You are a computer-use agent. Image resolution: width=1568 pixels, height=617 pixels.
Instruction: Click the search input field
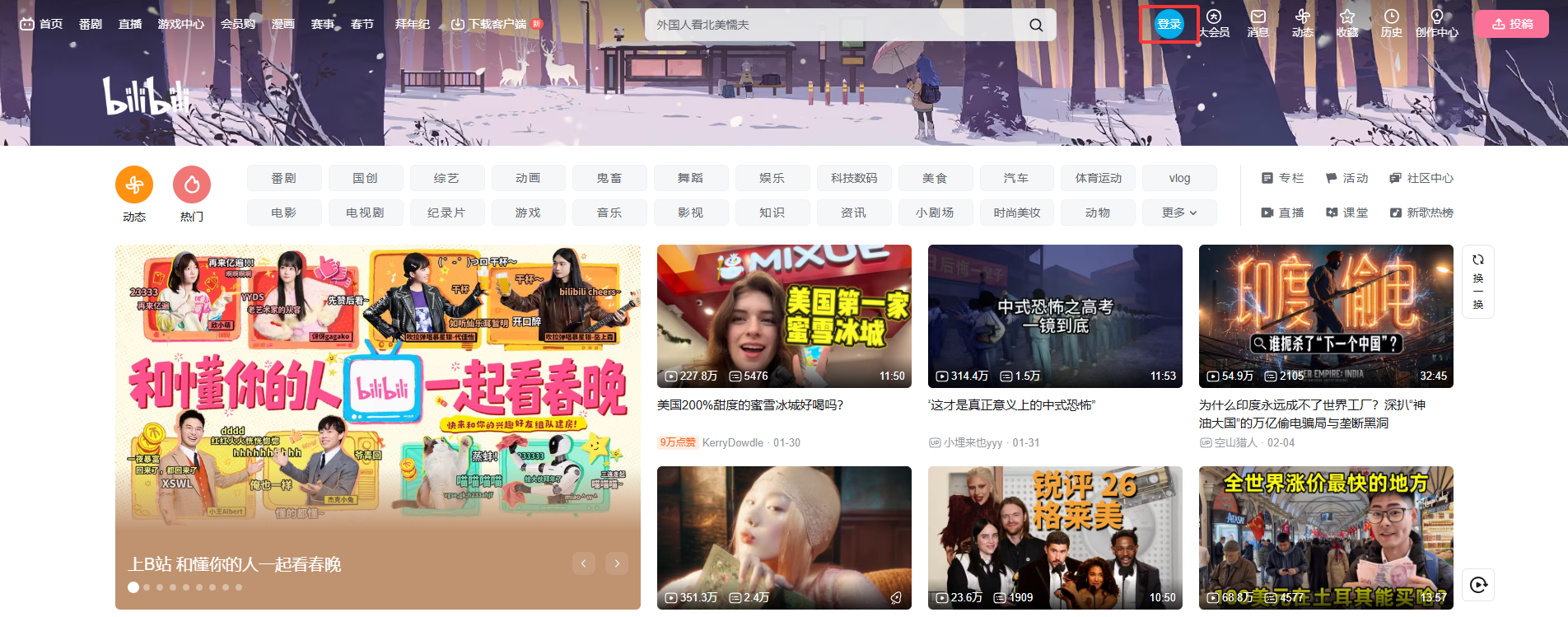tap(832, 25)
